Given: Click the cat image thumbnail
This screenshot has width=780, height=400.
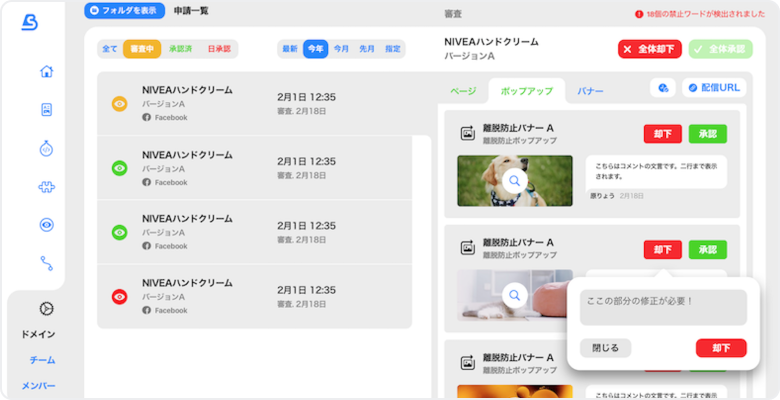Looking at the screenshot, I should click(514, 295).
